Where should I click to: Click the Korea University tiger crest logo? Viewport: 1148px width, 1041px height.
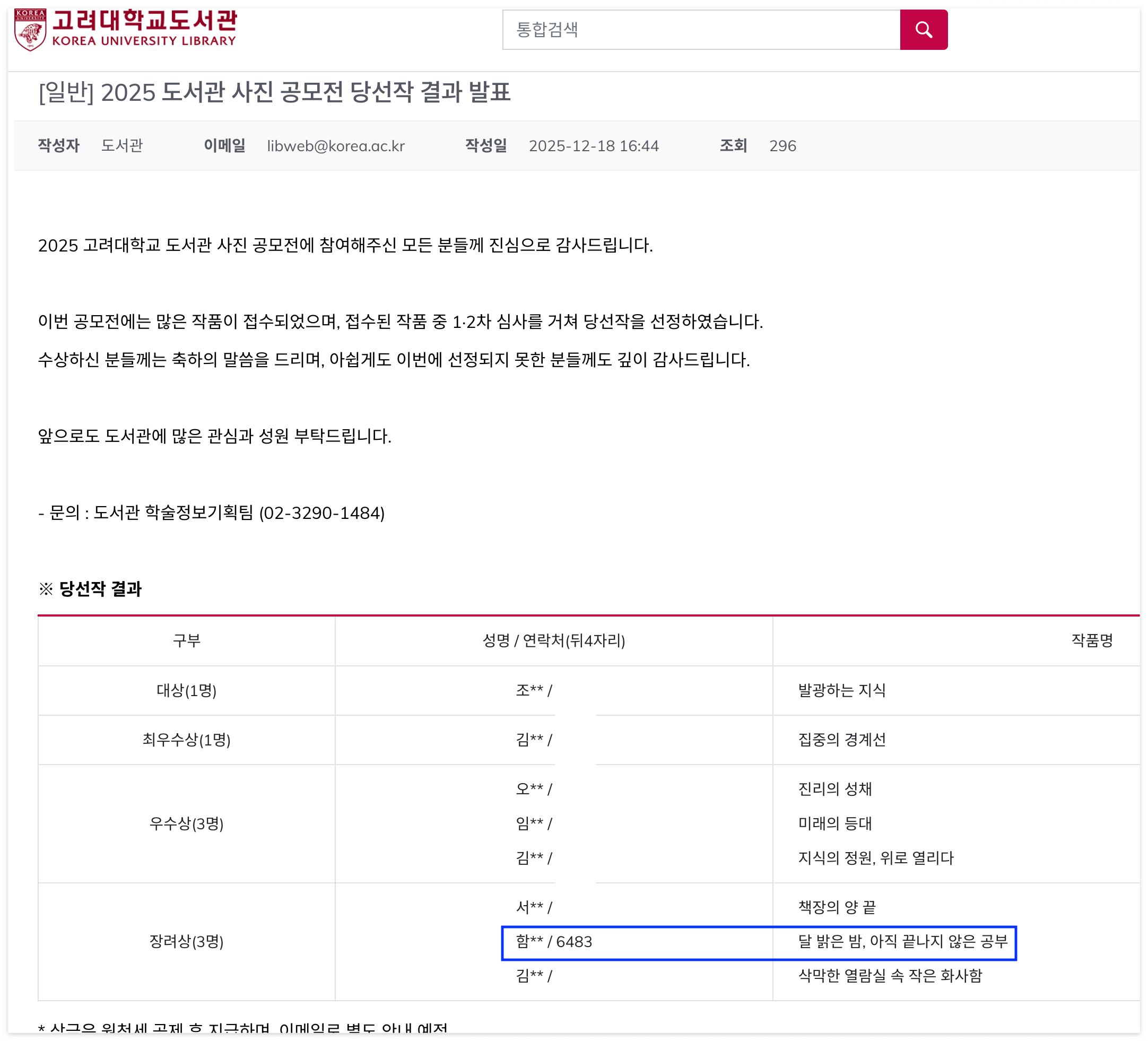click(30, 30)
